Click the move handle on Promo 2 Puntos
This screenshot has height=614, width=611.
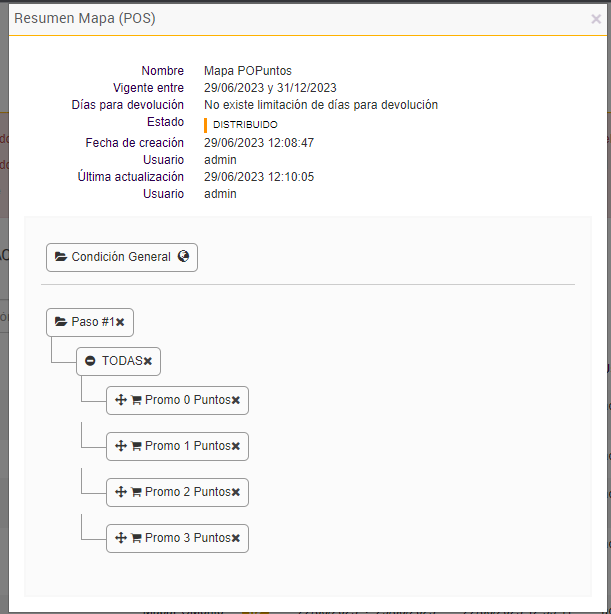[x=121, y=492]
